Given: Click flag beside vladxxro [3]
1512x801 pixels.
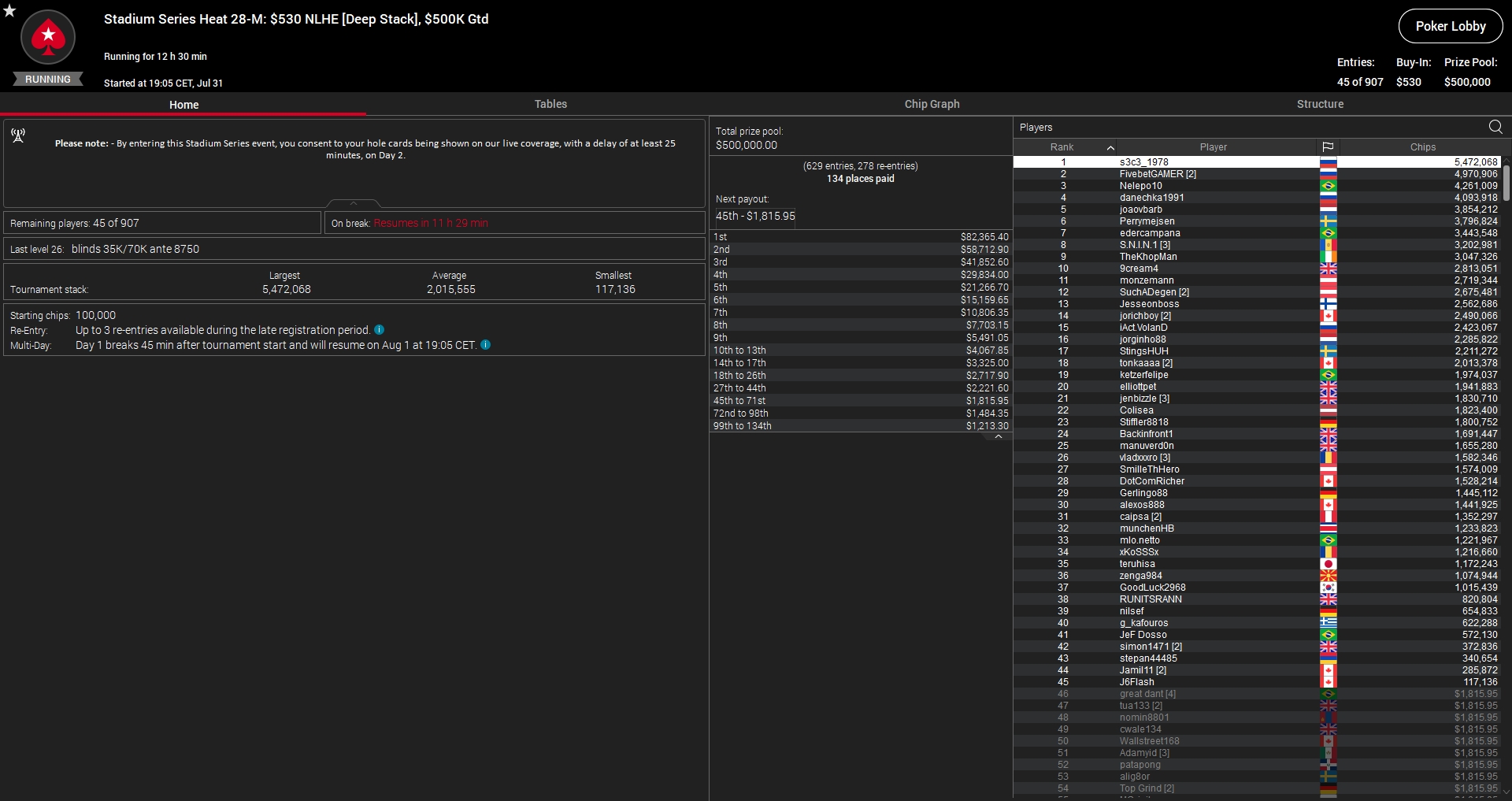Looking at the screenshot, I should coord(1329,458).
